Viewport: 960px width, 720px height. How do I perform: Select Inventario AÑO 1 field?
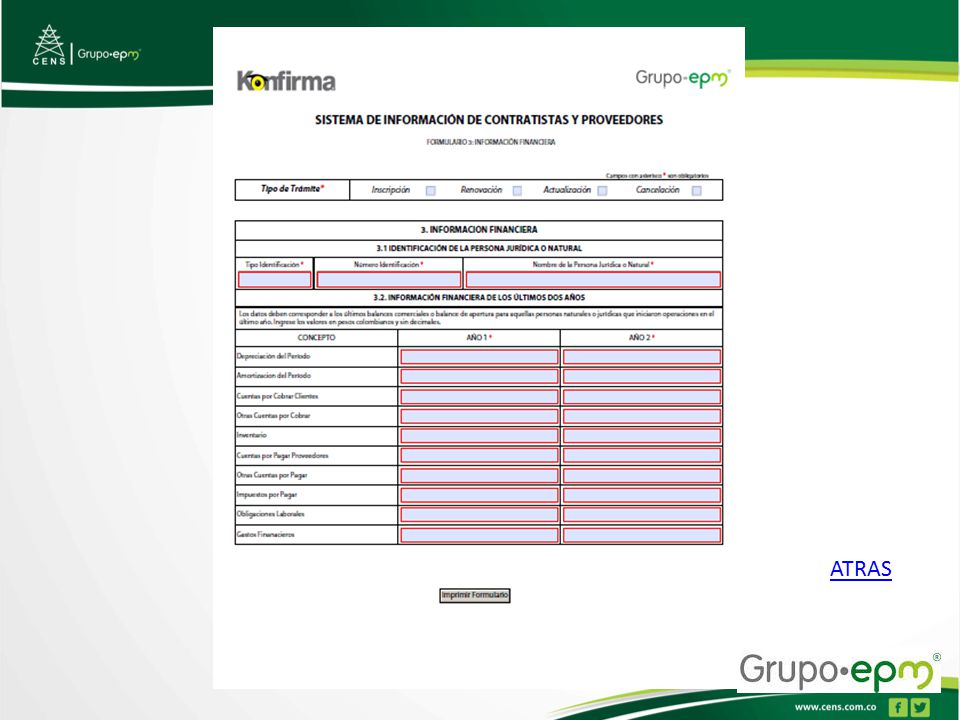[x=479, y=436]
